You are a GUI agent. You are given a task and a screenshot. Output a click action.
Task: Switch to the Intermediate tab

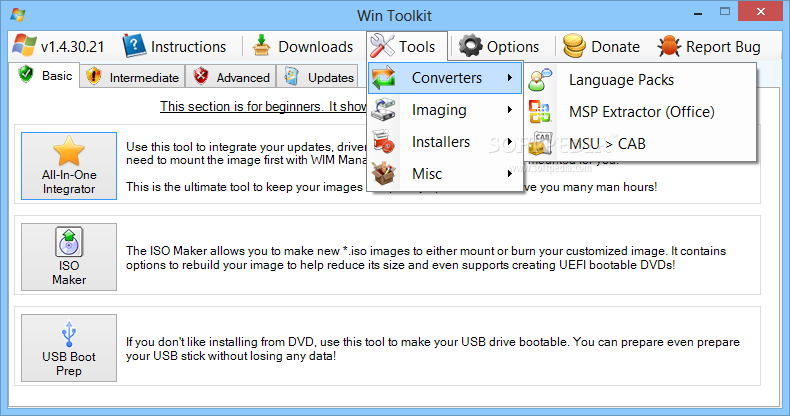tap(133, 77)
